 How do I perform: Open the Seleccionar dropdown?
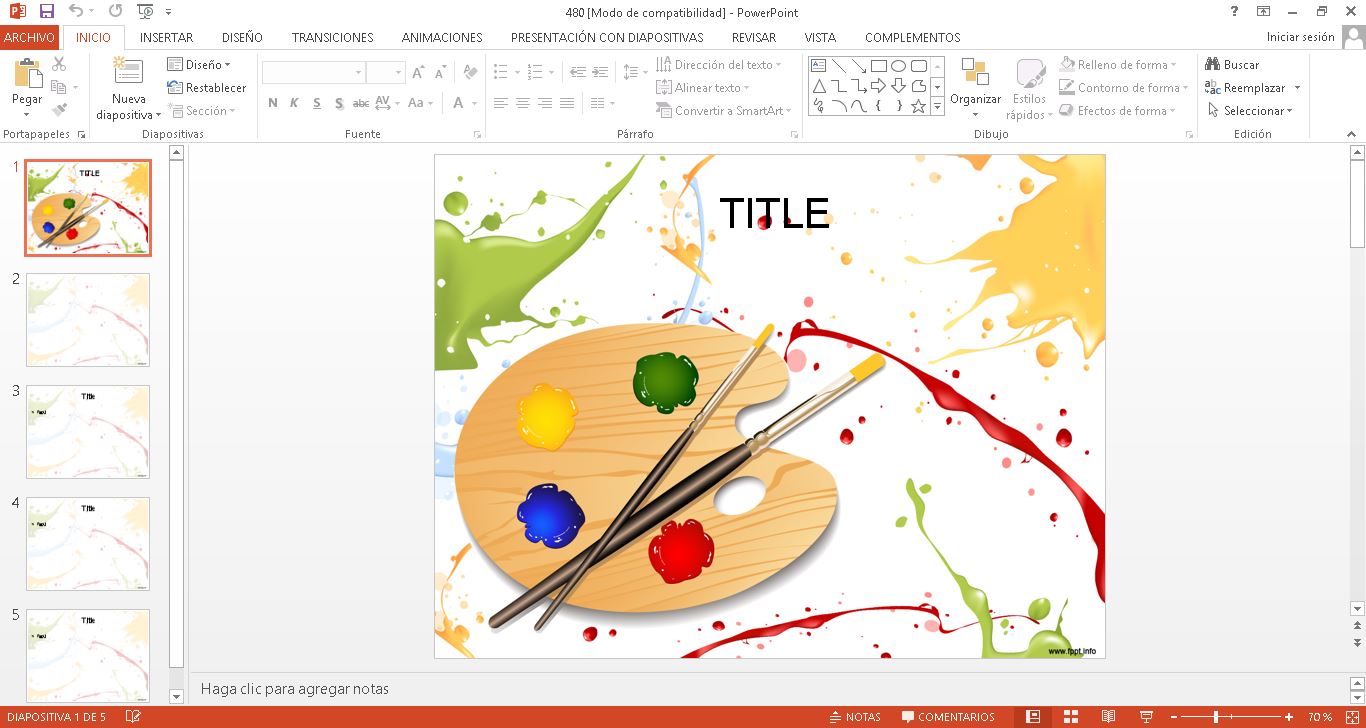coord(1250,111)
